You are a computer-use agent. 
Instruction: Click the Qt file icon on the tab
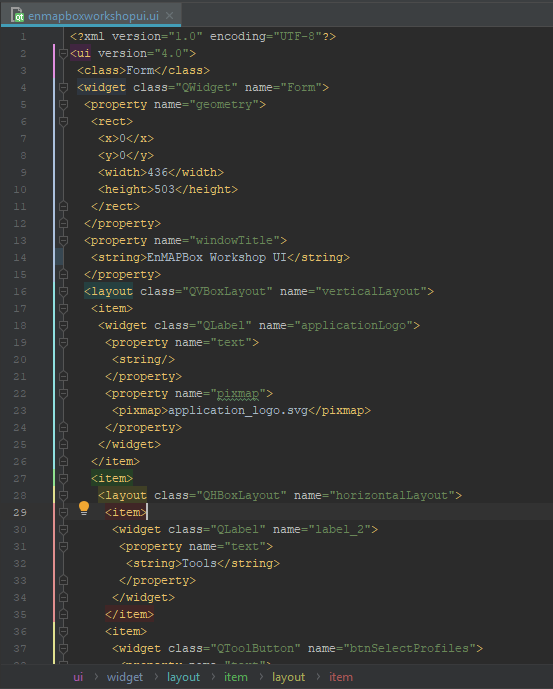18,15
